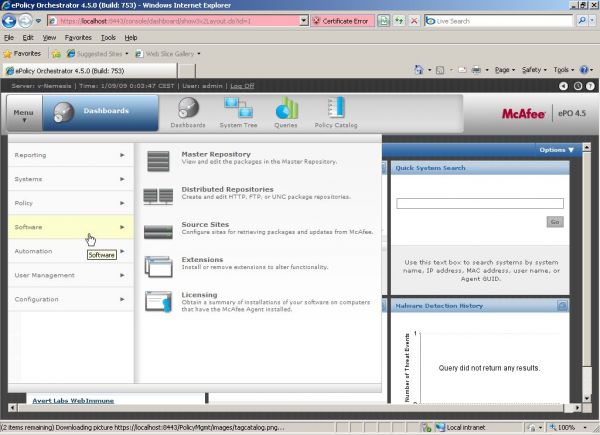
Task: Expand the Automation submenu
Action: (71, 251)
